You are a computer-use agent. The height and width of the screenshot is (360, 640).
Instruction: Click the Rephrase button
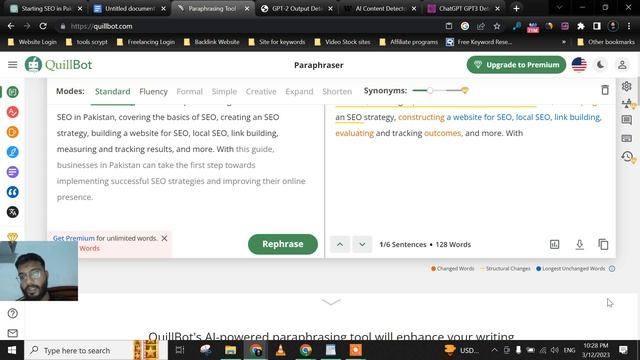(x=282, y=244)
